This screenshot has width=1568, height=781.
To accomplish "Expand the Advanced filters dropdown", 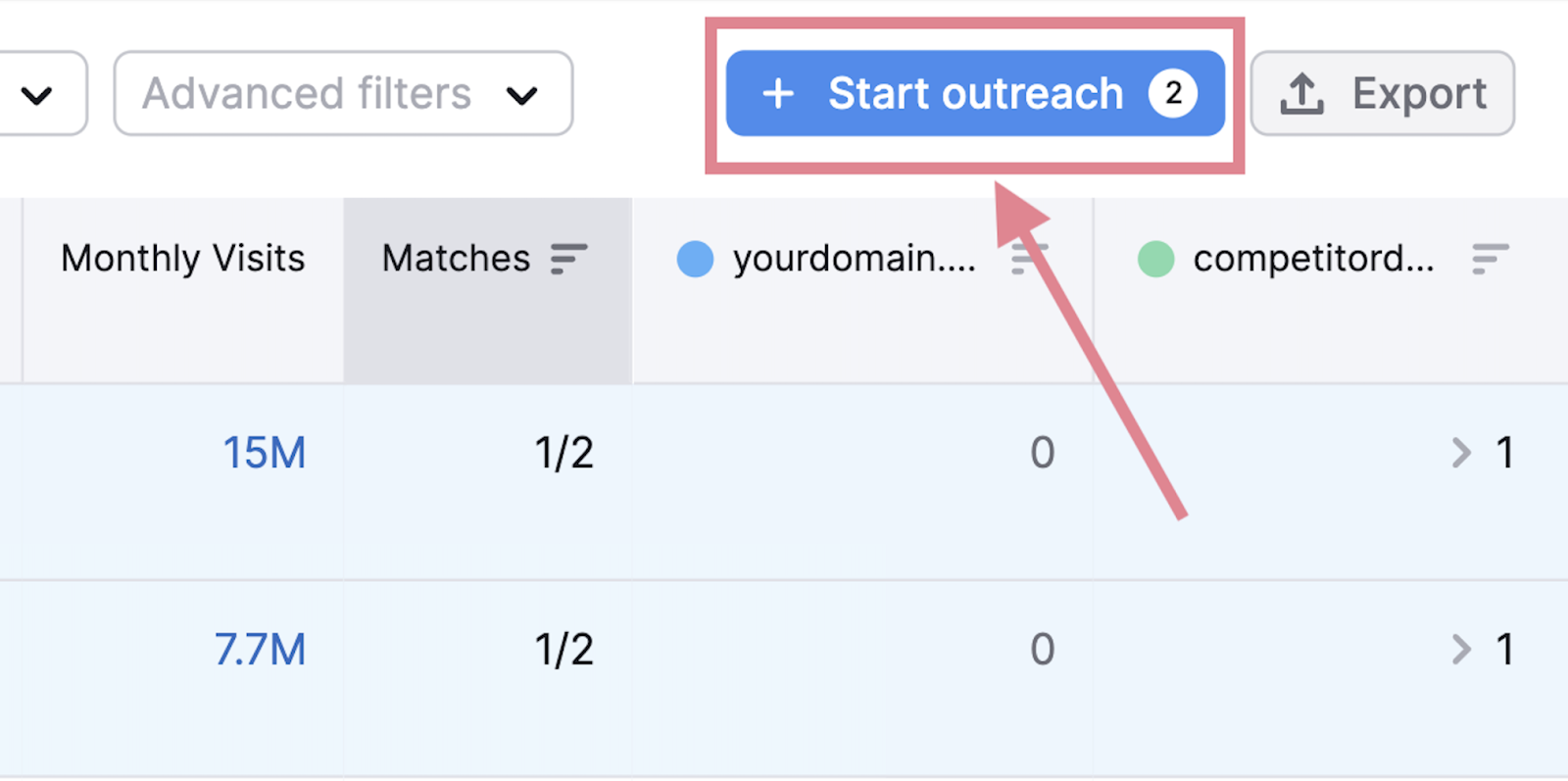I will (x=341, y=93).
